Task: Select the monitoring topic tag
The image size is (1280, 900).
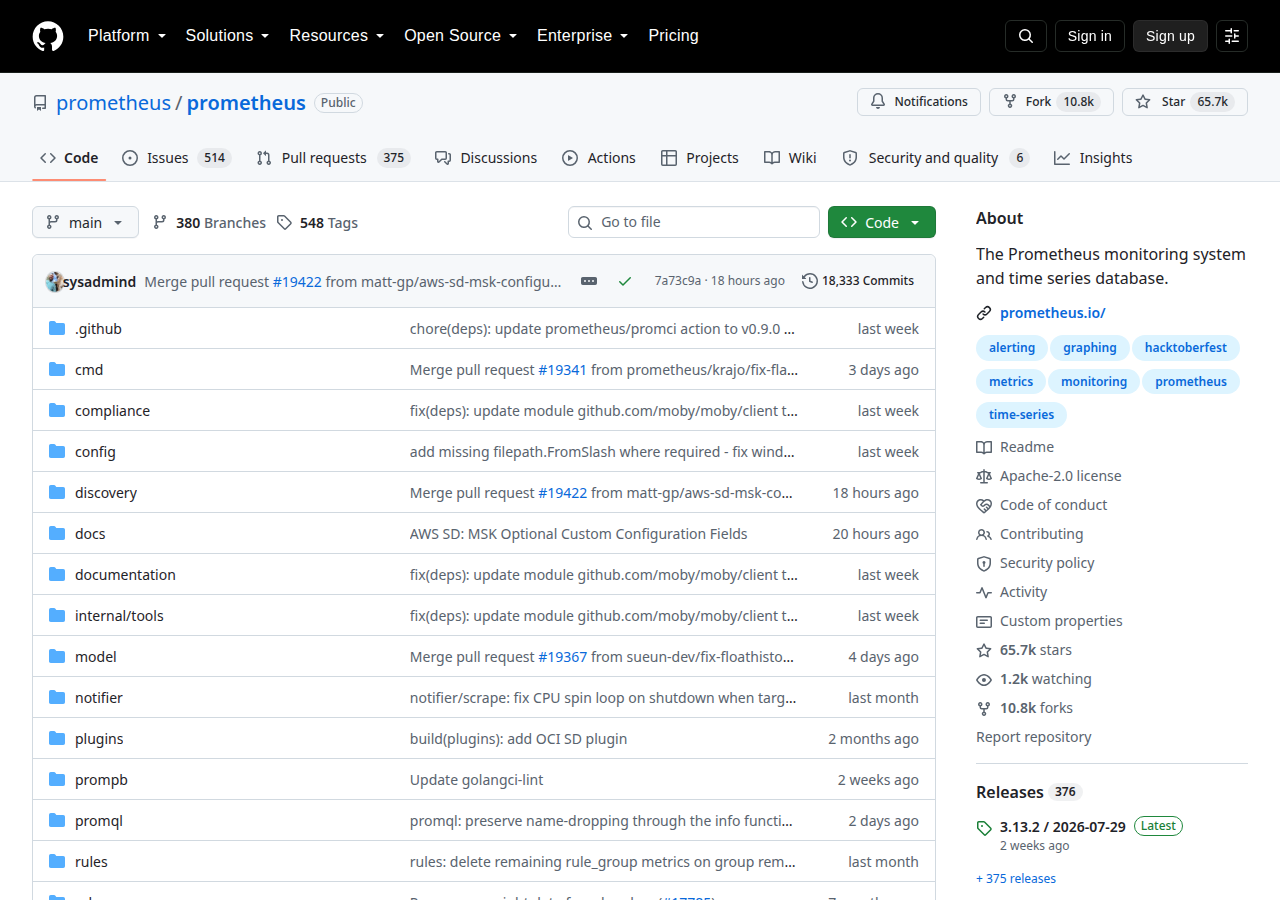Action: click(x=1094, y=381)
